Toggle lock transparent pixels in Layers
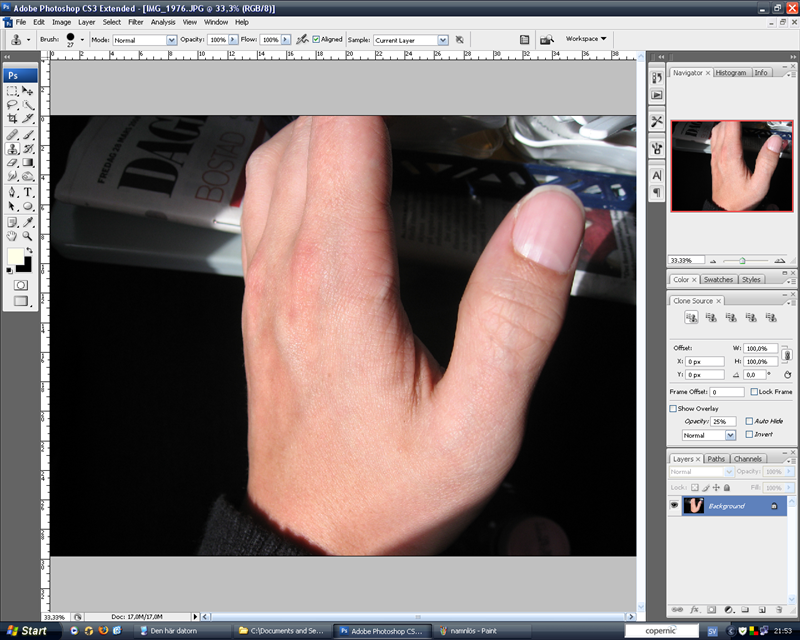Viewport: 800px width, 640px height. 695,487
